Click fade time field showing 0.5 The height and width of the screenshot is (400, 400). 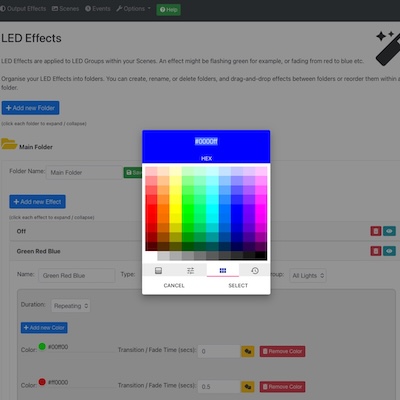tap(219, 387)
